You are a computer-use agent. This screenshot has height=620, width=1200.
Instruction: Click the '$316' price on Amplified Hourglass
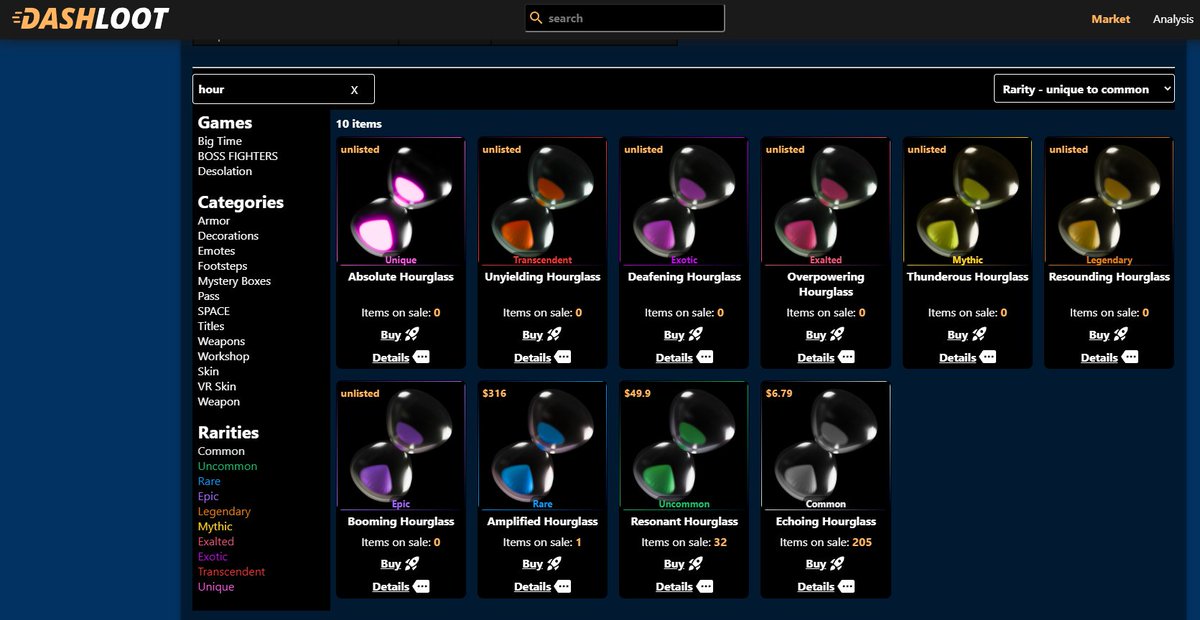tap(494, 393)
